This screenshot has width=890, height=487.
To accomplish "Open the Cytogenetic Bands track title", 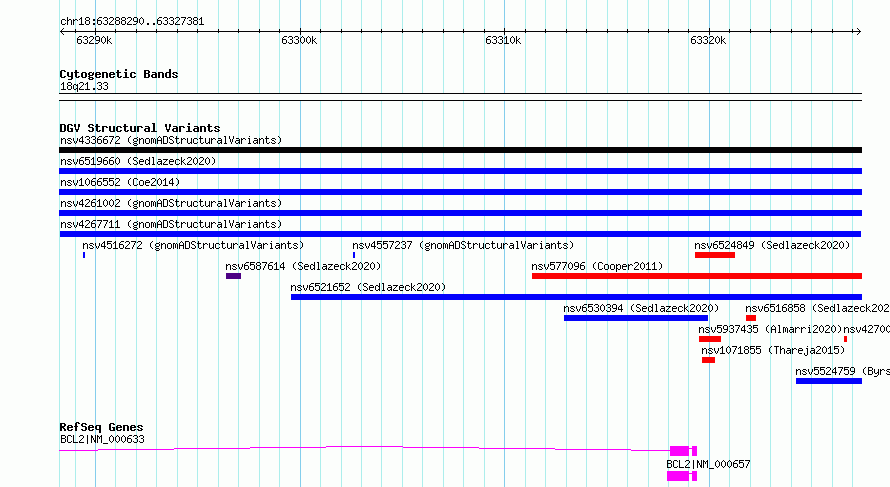I will click(x=119, y=74).
